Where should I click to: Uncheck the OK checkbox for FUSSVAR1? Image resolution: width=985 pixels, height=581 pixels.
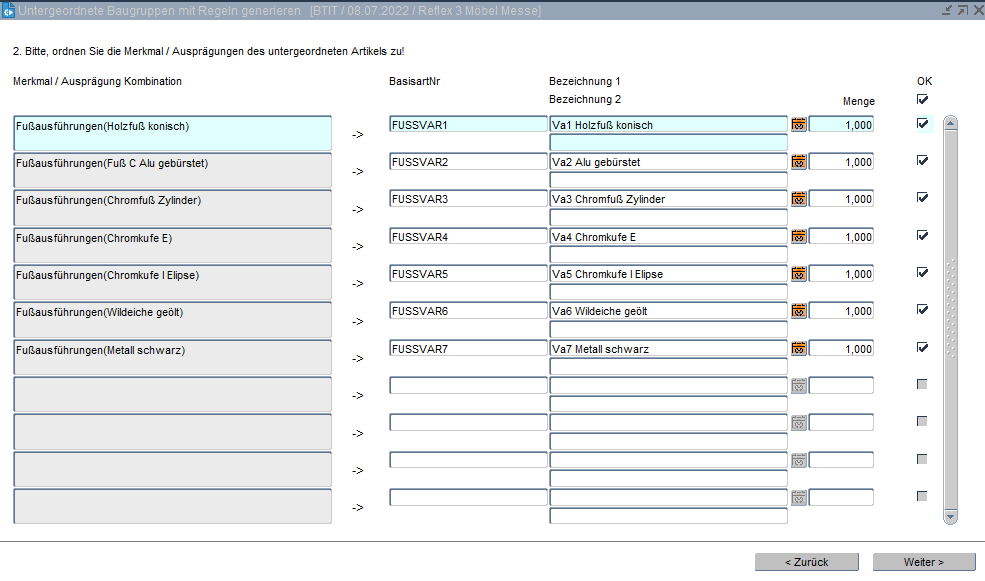point(922,124)
